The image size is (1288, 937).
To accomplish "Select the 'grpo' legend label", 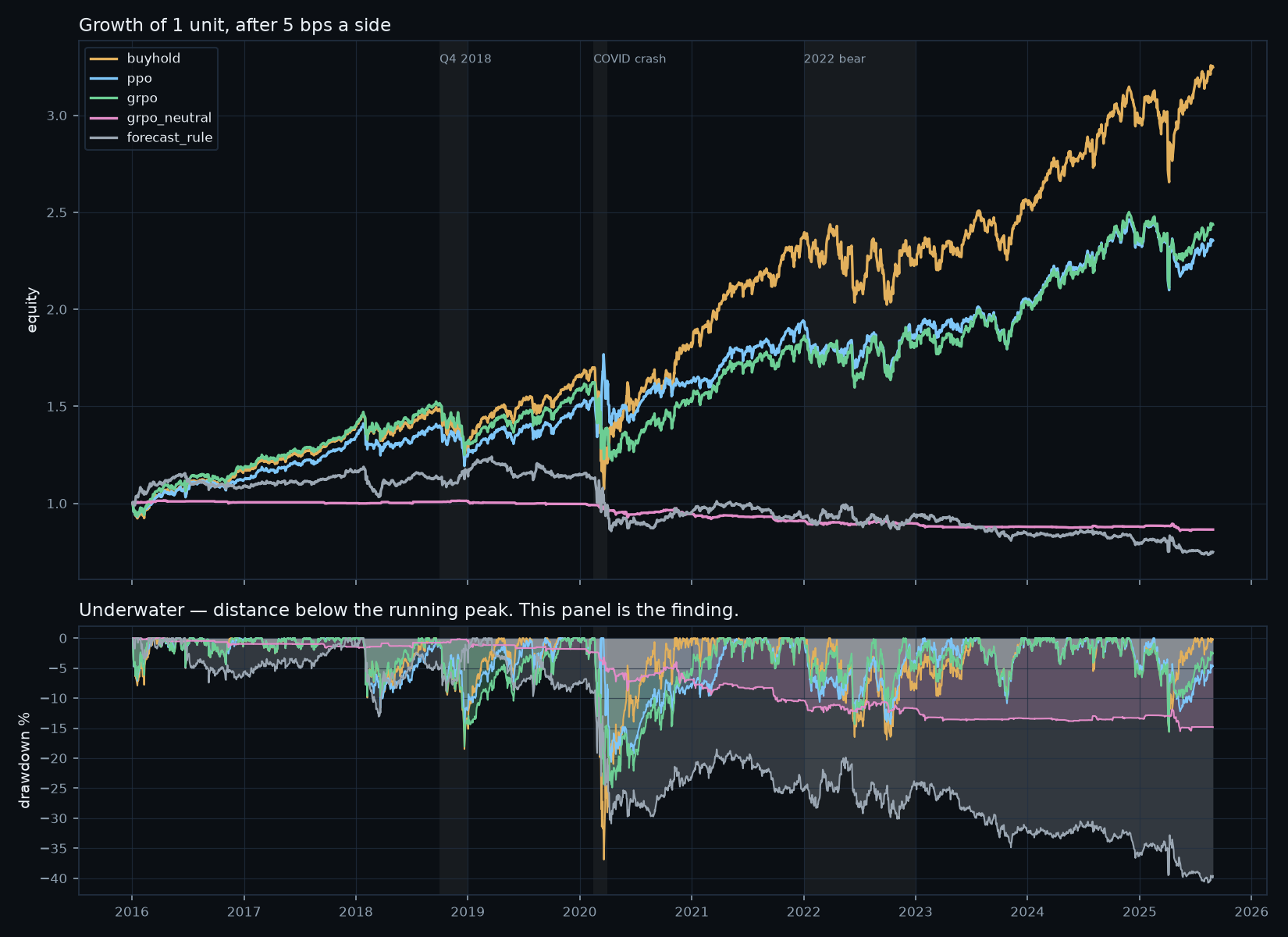I will pos(142,98).
